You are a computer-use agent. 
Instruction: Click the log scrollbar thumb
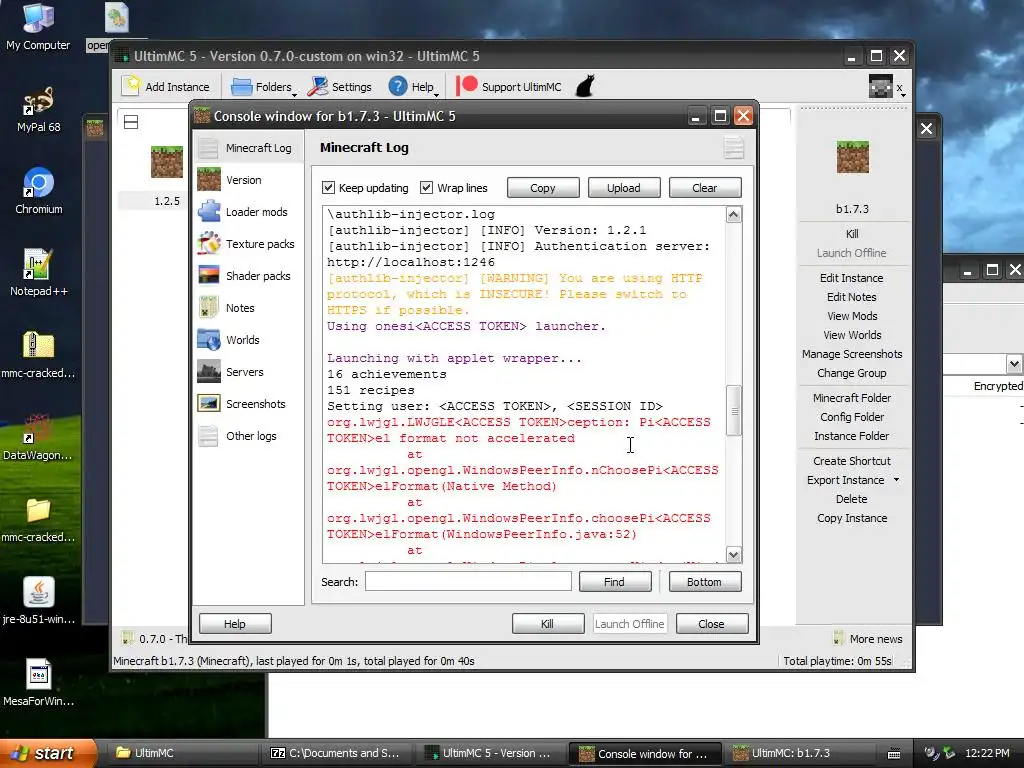[733, 411]
